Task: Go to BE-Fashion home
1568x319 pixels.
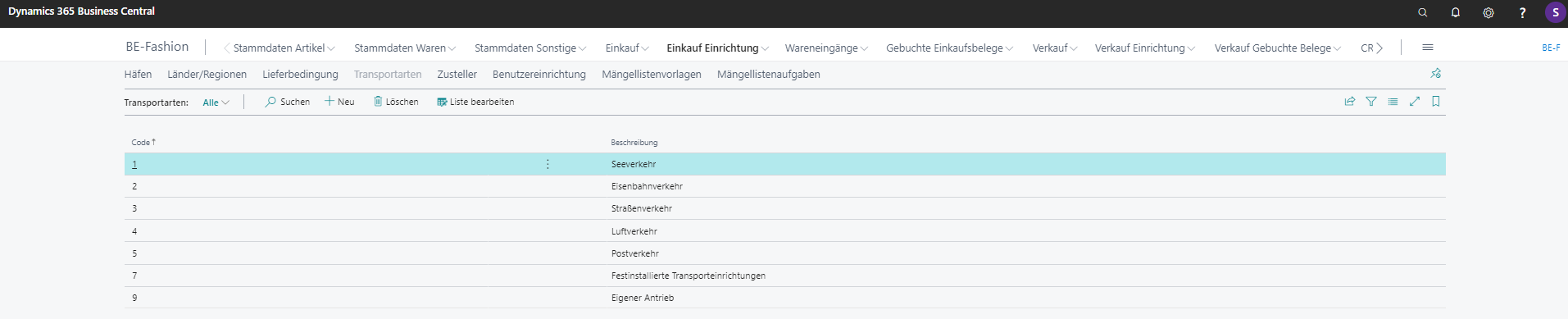Action: (x=157, y=47)
